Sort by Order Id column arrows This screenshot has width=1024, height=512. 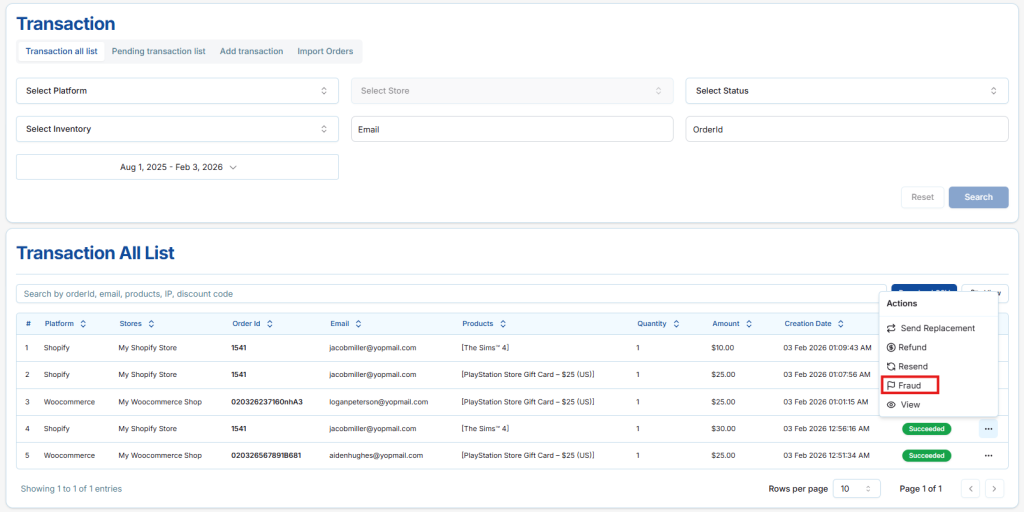point(270,324)
